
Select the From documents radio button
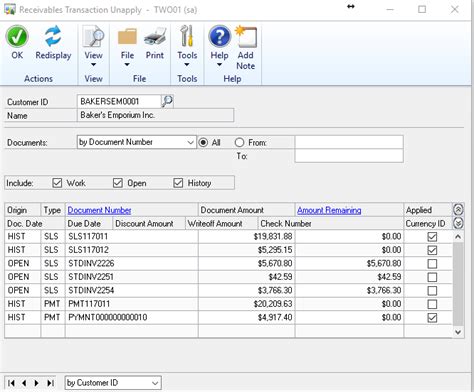[x=239, y=142]
